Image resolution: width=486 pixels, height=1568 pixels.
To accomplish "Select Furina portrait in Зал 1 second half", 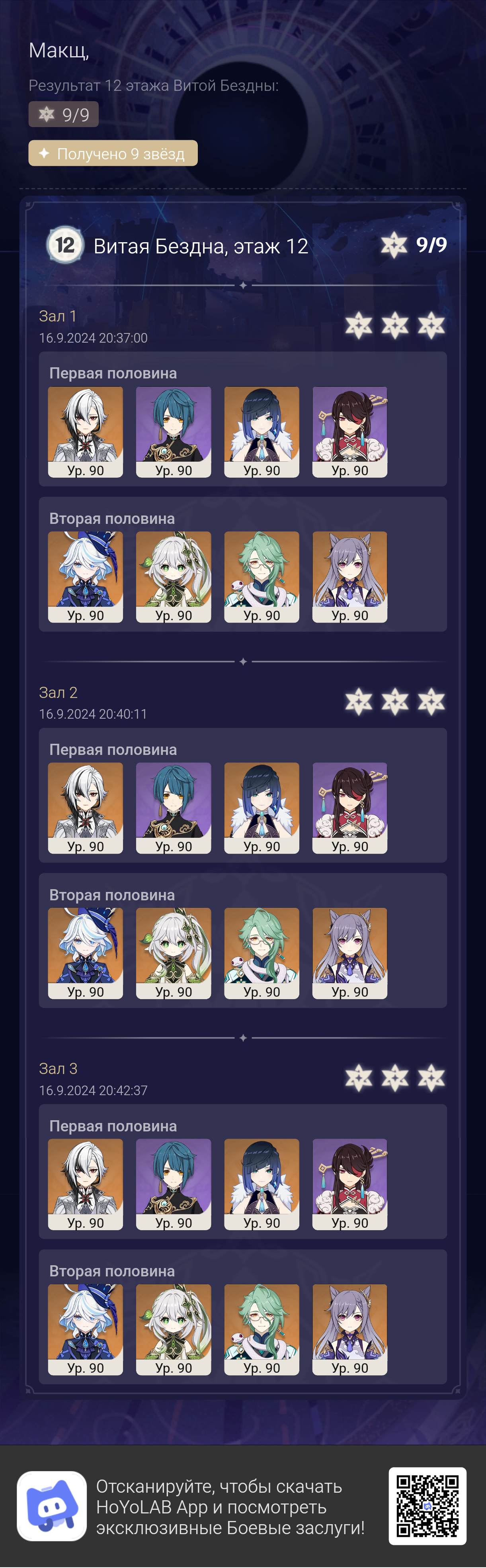I will [85, 577].
